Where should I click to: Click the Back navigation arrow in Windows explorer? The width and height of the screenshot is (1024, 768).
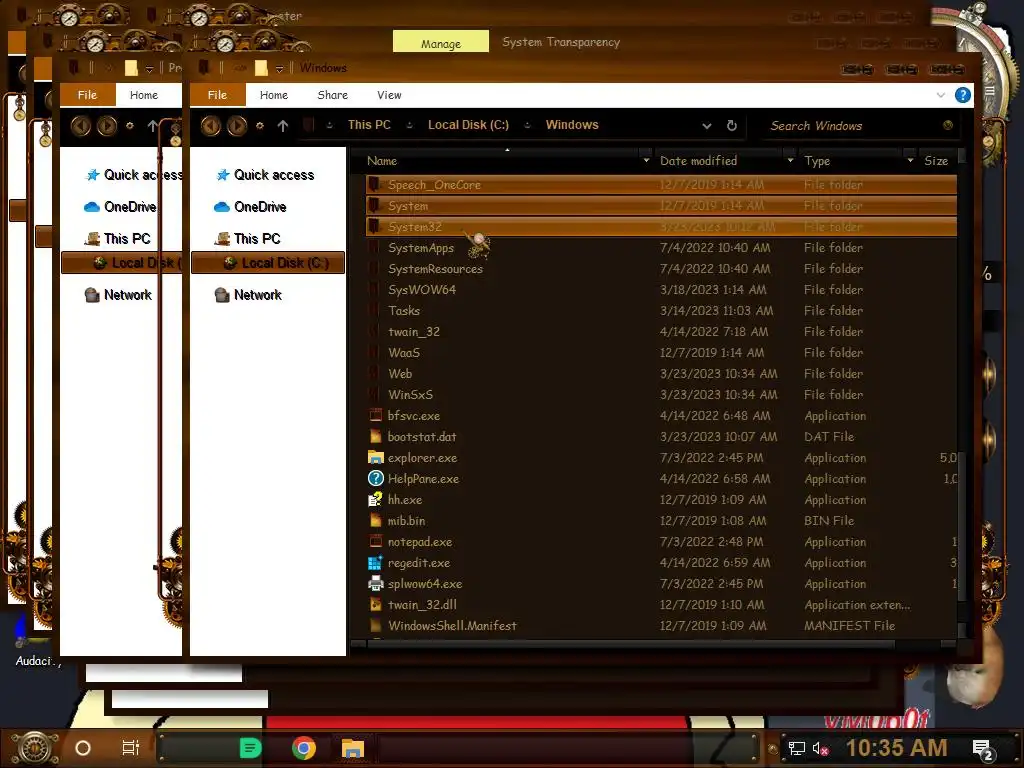coord(210,125)
